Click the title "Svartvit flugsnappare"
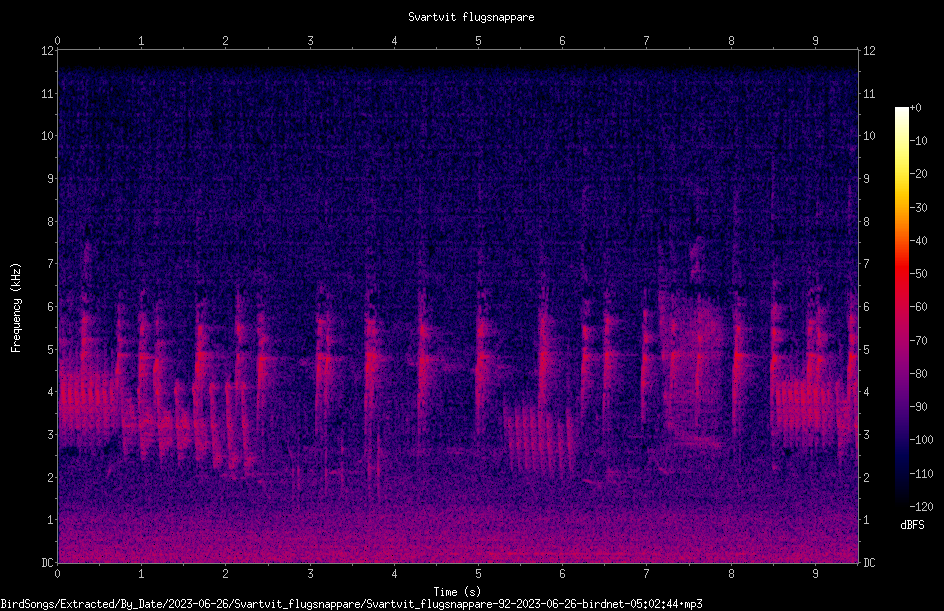Image resolution: width=944 pixels, height=611 pixels. point(471,17)
